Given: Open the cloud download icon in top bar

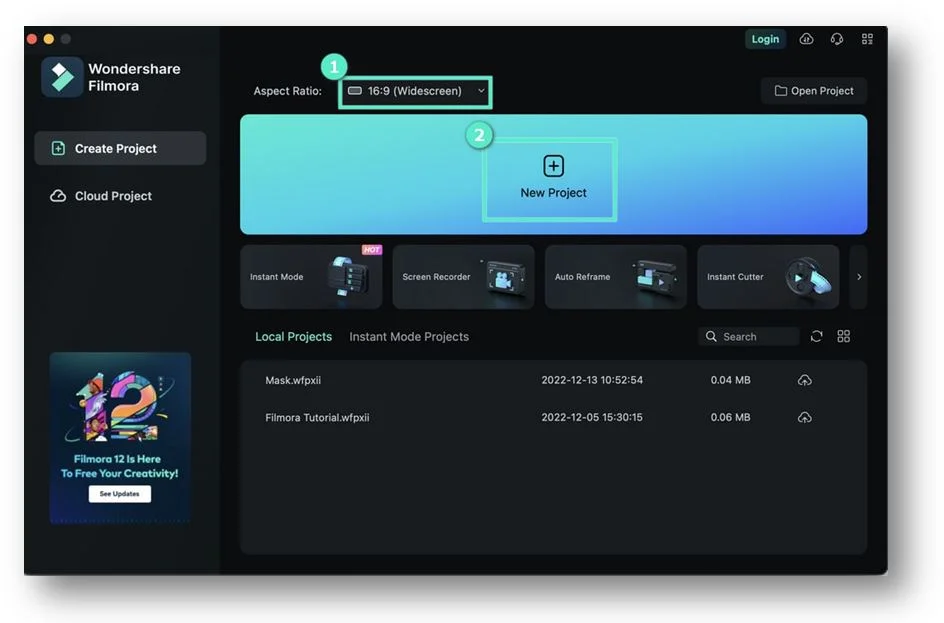Looking at the screenshot, I should (806, 39).
